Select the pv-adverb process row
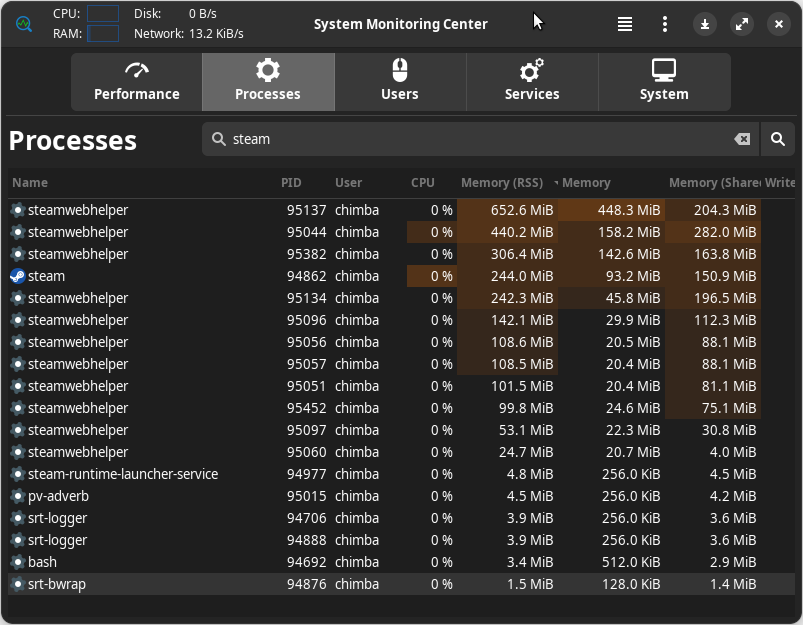The height and width of the screenshot is (625, 803). (x=401, y=496)
